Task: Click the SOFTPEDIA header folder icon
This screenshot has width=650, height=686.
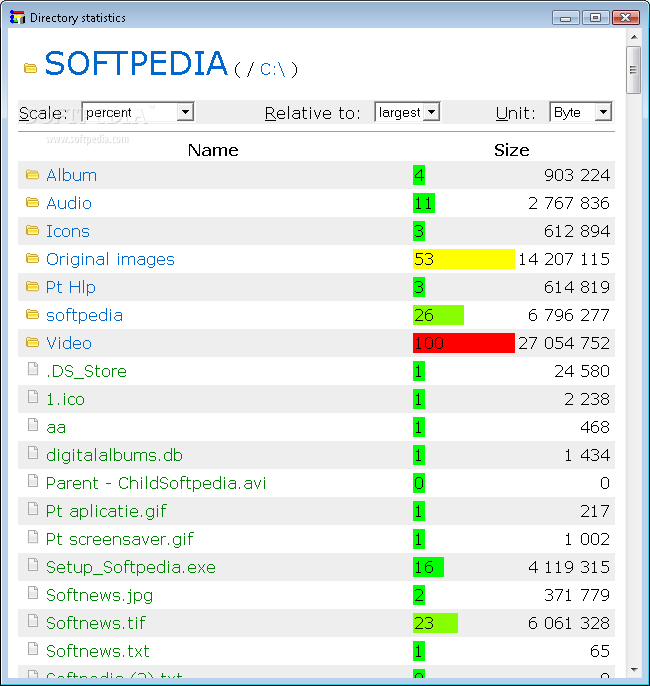Action: point(30,68)
